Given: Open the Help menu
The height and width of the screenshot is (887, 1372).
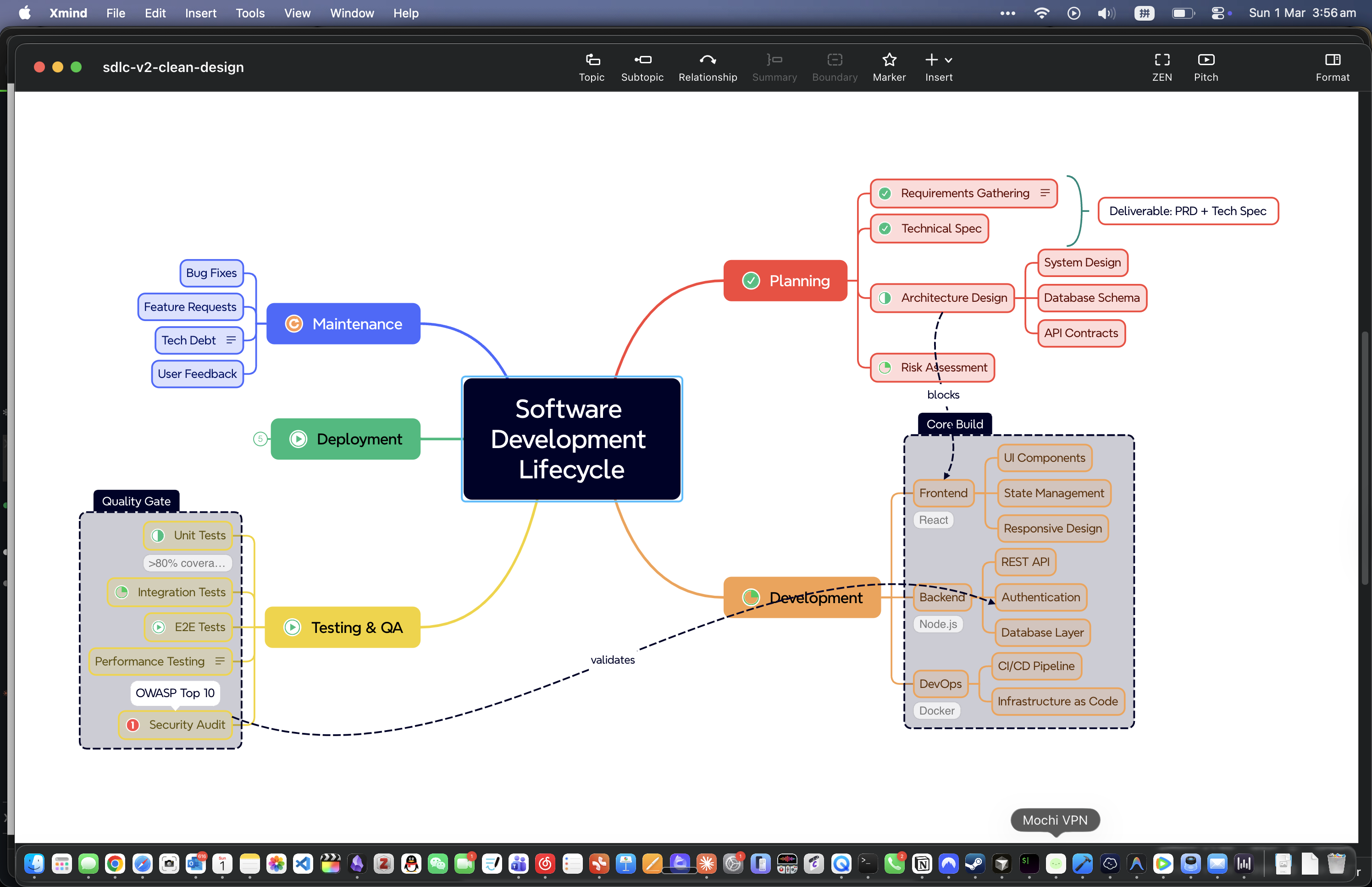Looking at the screenshot, I should point(406,13).
